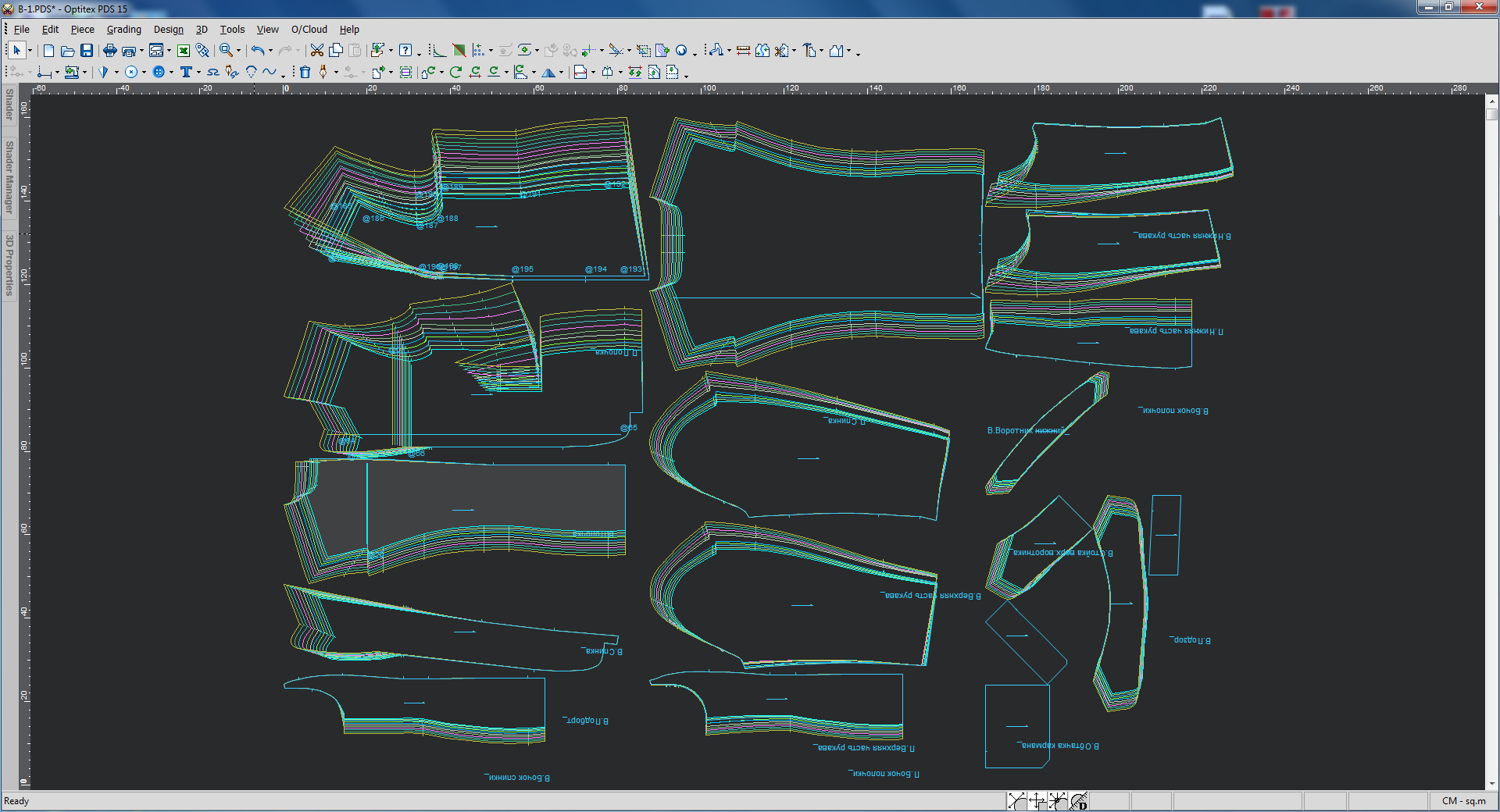Toggle first snap mode icon in status bar

tap(1016, 800)
